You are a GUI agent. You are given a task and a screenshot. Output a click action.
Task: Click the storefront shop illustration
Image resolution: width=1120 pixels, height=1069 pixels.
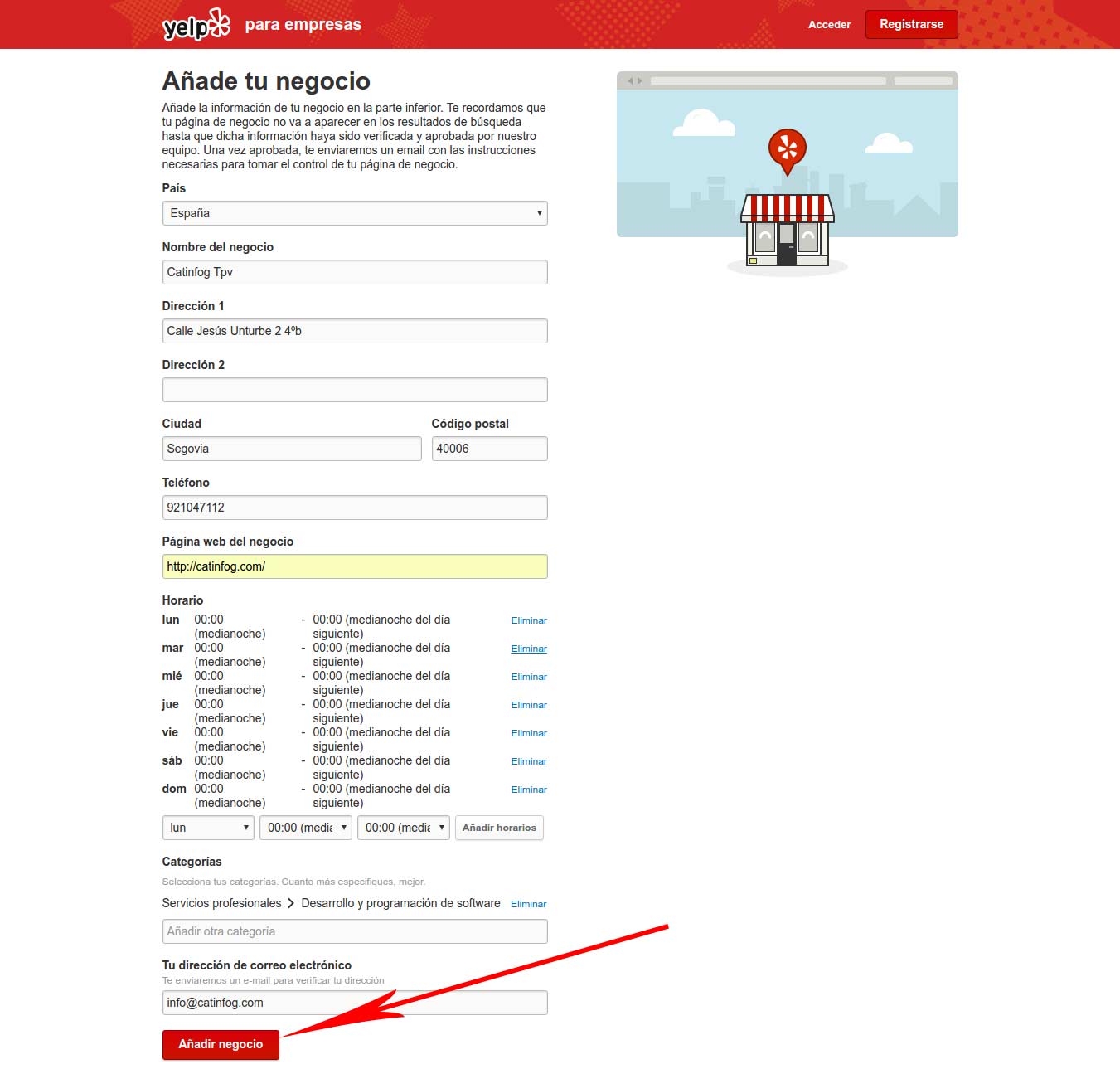pyautogui.click(x=788, y=231)
